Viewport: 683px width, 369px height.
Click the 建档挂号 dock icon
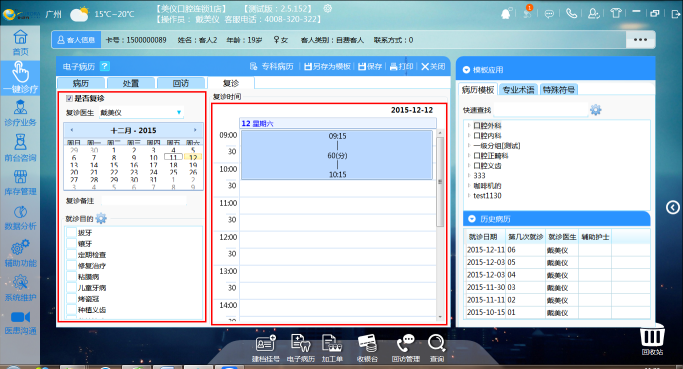click(265, 348)
